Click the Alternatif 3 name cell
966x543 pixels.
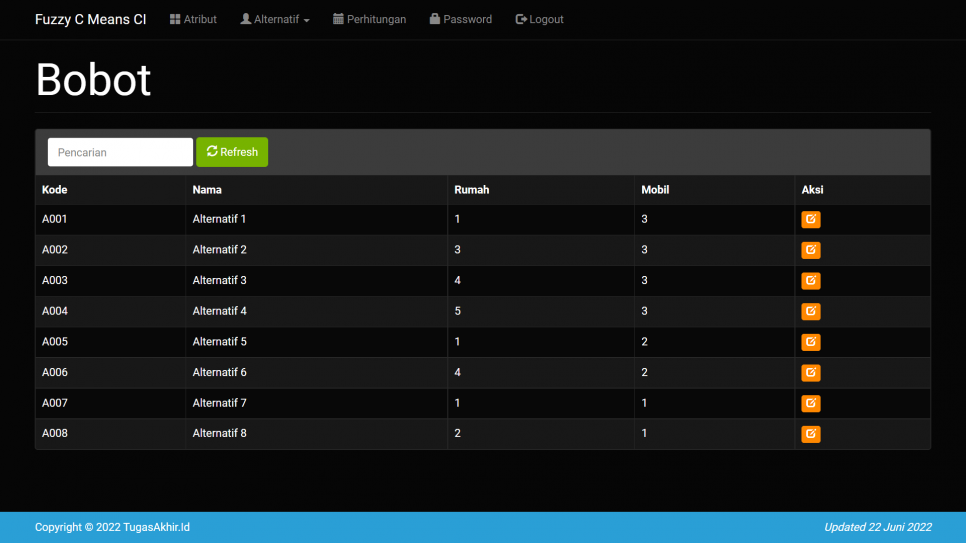pos(317,280)
